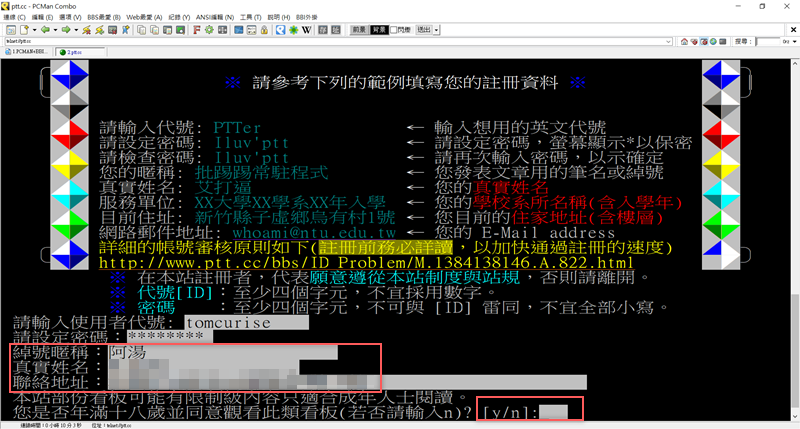Click the green gear icon
The height and width of the screenshot is (429, 800).
point(209,30)
